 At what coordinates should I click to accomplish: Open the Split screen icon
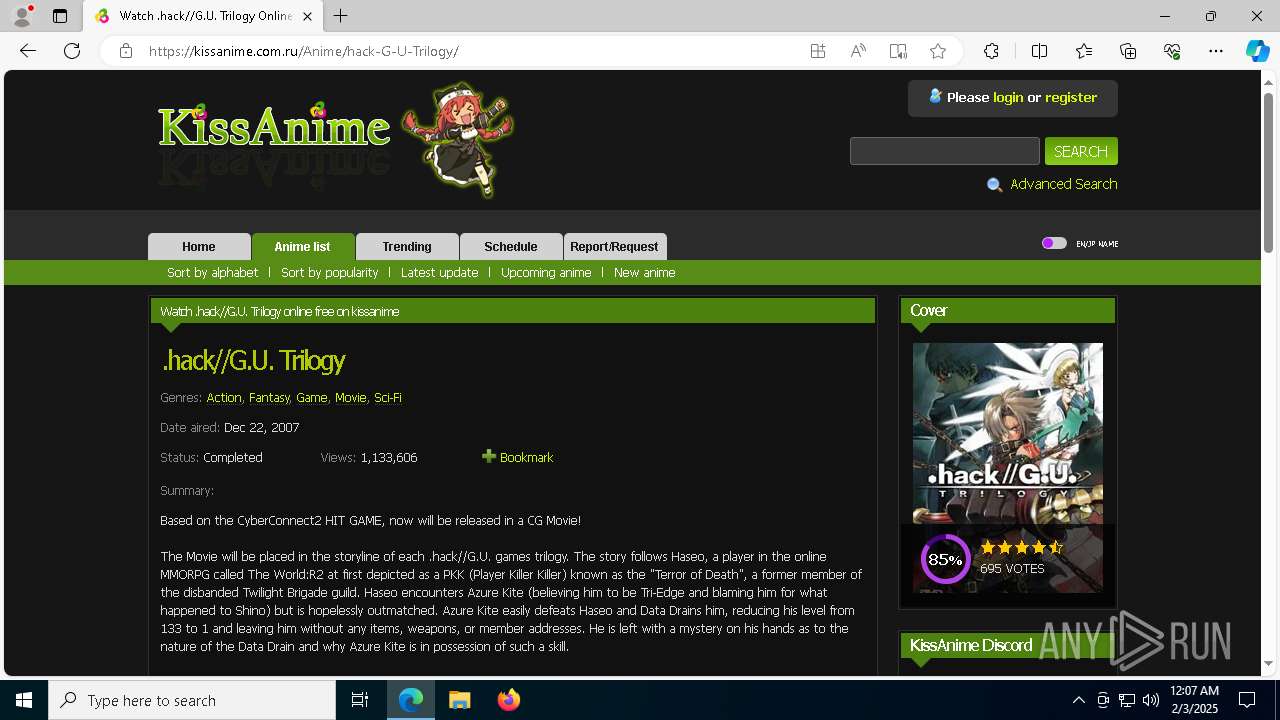click(x=1039, y=51)
